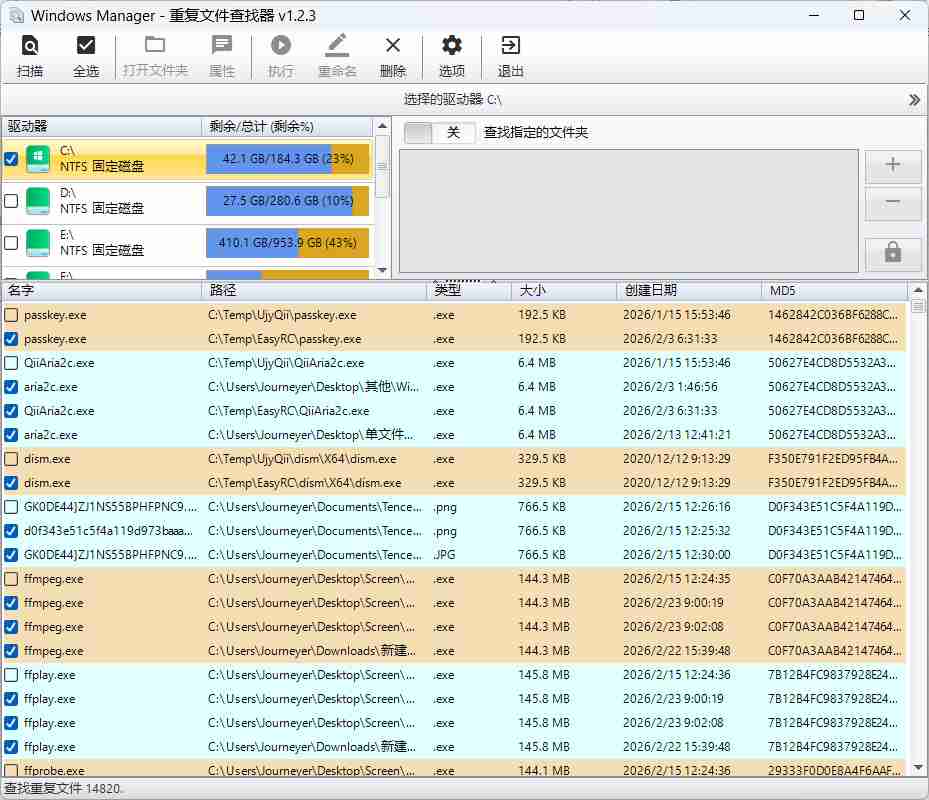Expand the panel with double chevron

[914, 100]
